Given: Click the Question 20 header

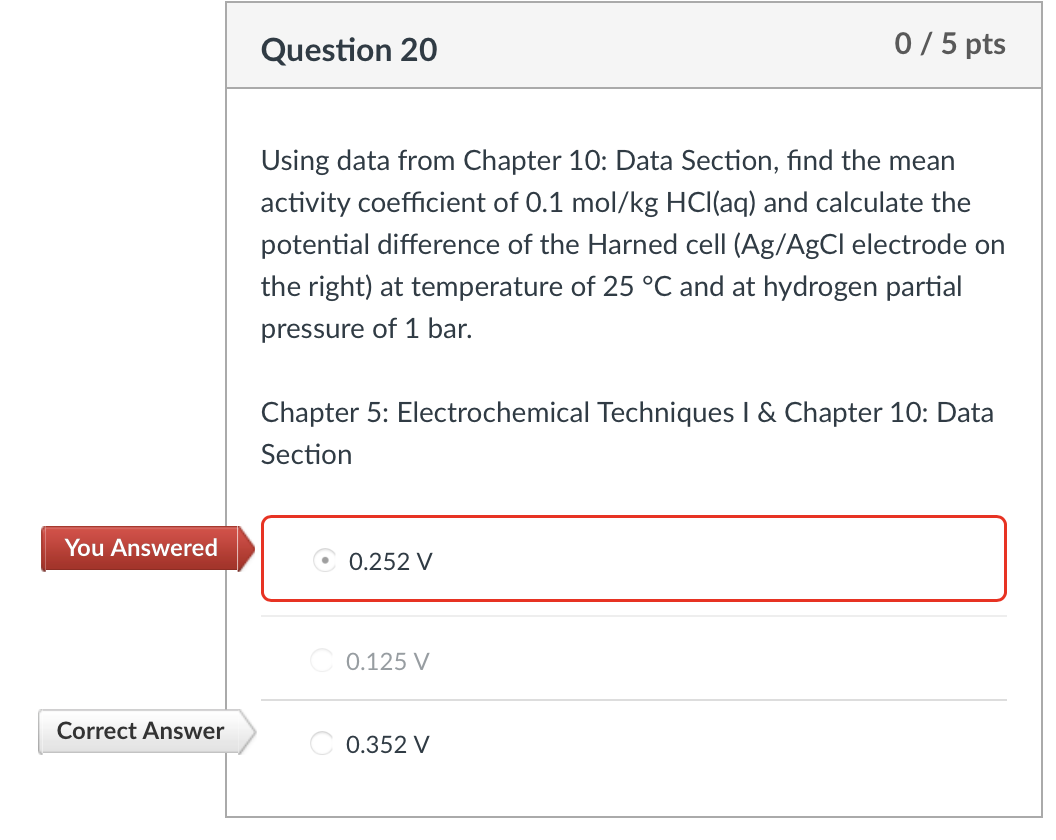Looking at the screenshot, I should [x=348, y=50].
